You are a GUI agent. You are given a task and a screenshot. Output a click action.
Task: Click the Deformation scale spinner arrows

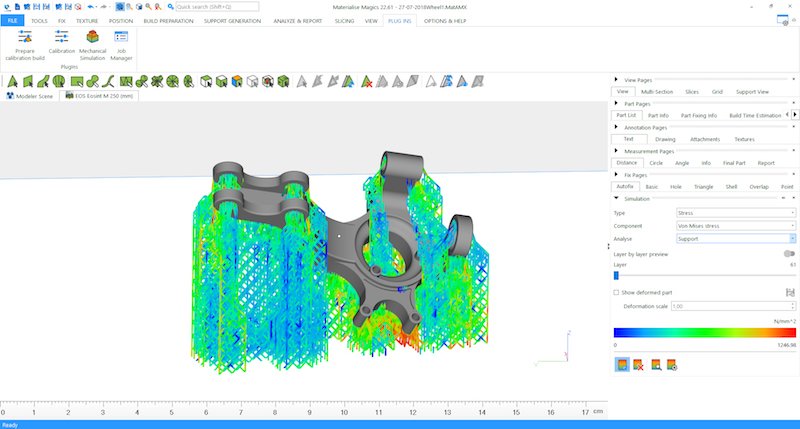(792, 306)
